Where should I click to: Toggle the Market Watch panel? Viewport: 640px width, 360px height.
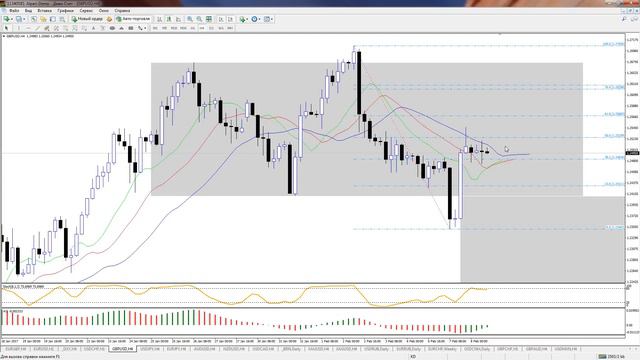[33, 19]
